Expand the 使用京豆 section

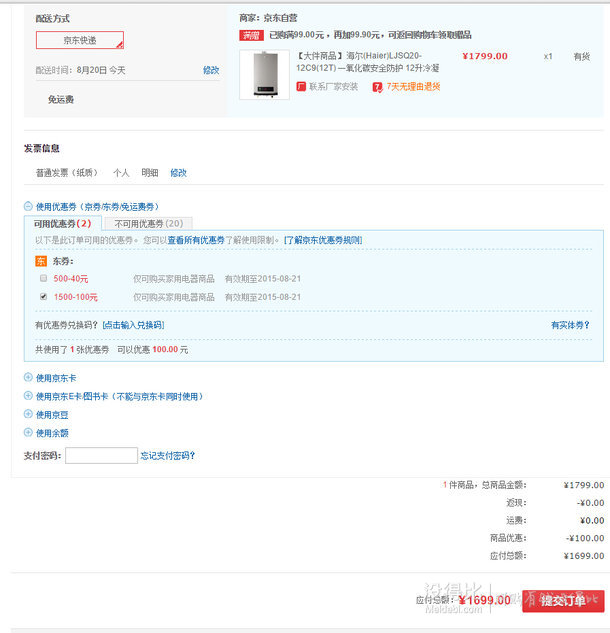pos(28,414)
